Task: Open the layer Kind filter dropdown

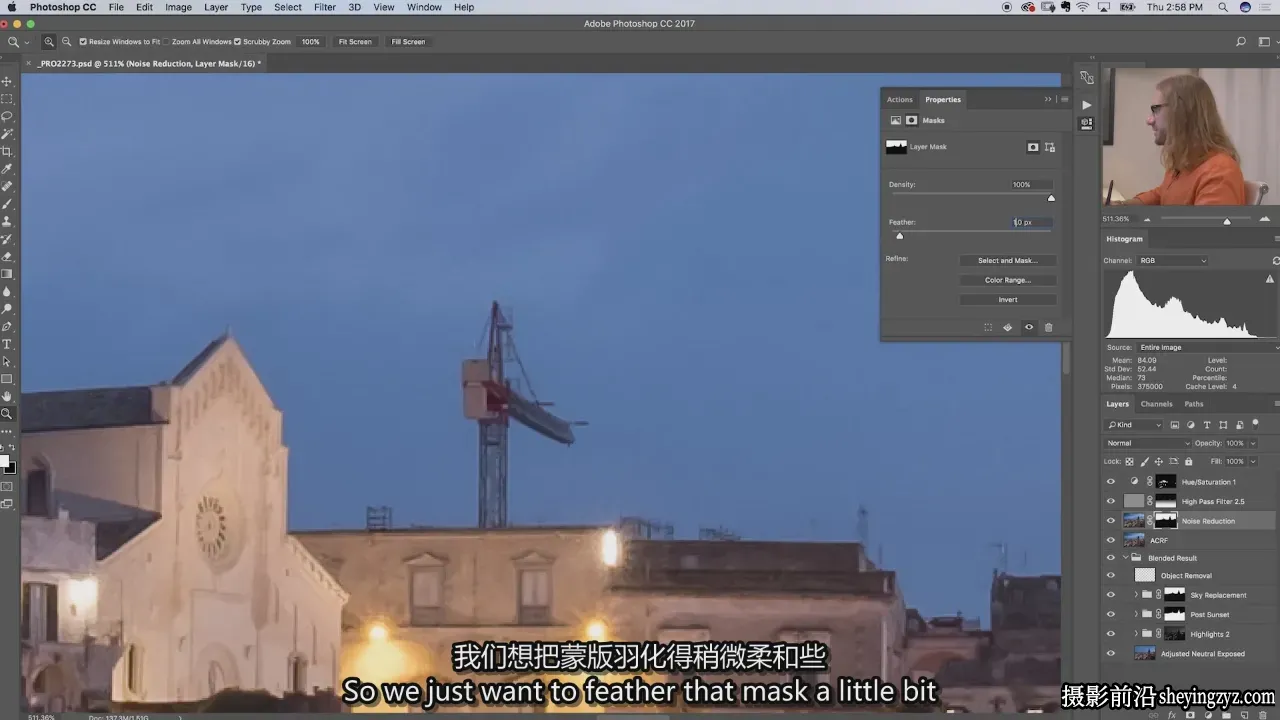Action: (1134, 425)
